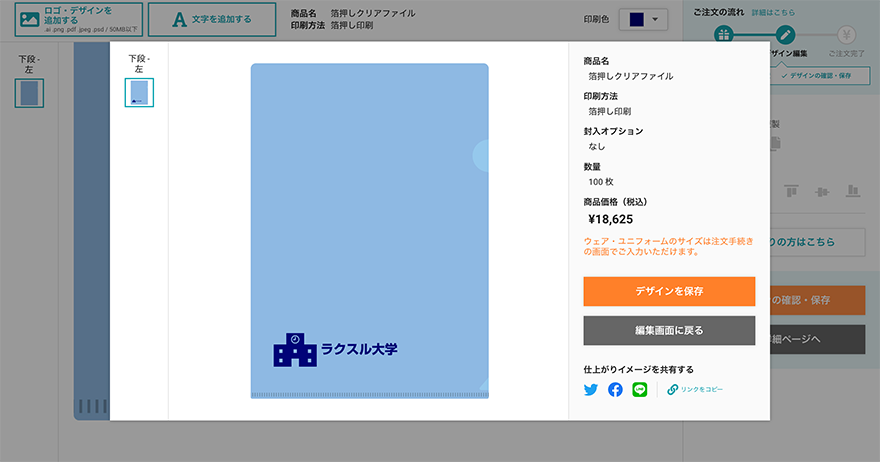Viewport: 880px width, 462px height.
Task: Return to editor via 編集画面に戻る button
Action: coord(669,331)
